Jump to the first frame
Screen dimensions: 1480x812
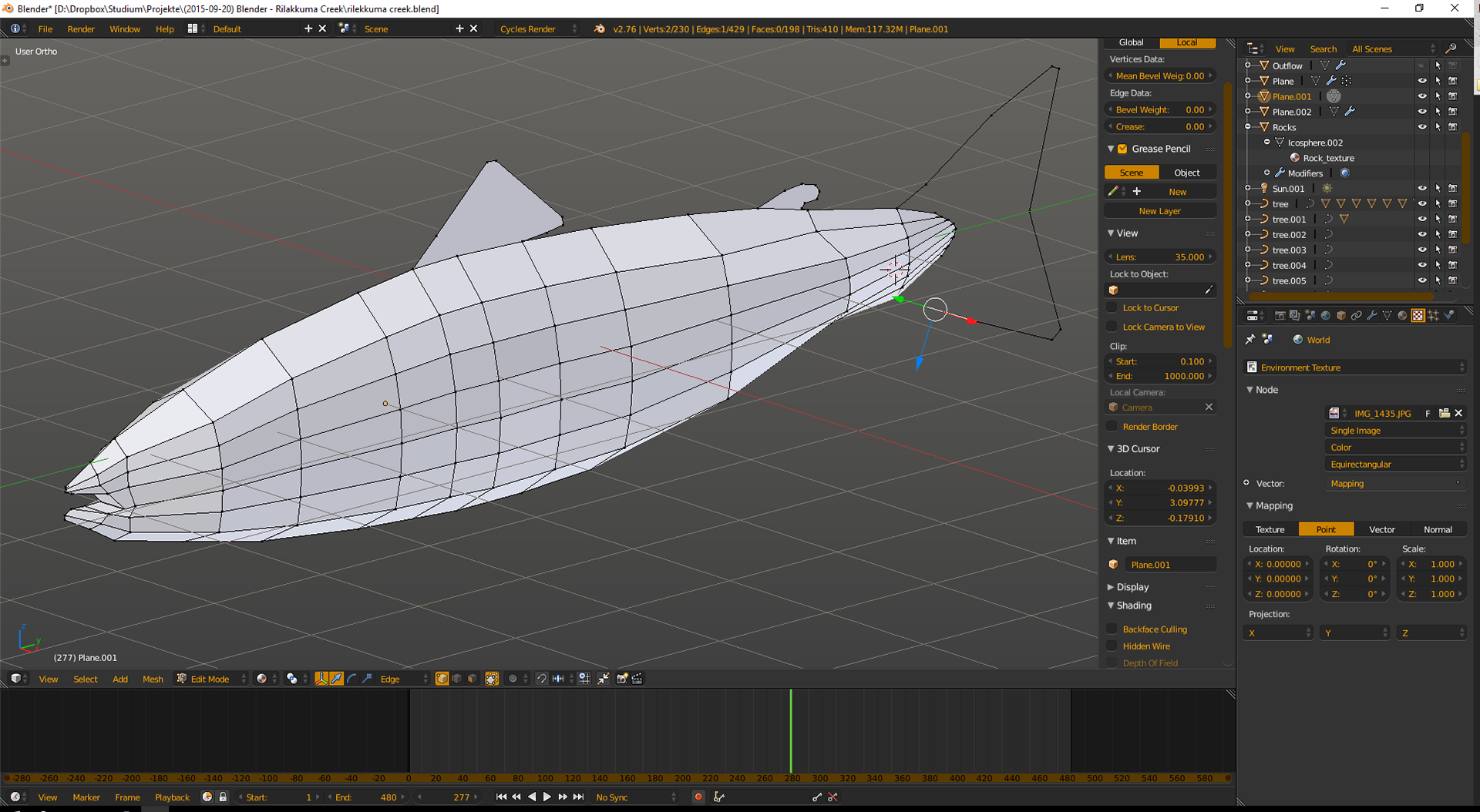pyautogui.click(x=501, y=797)
